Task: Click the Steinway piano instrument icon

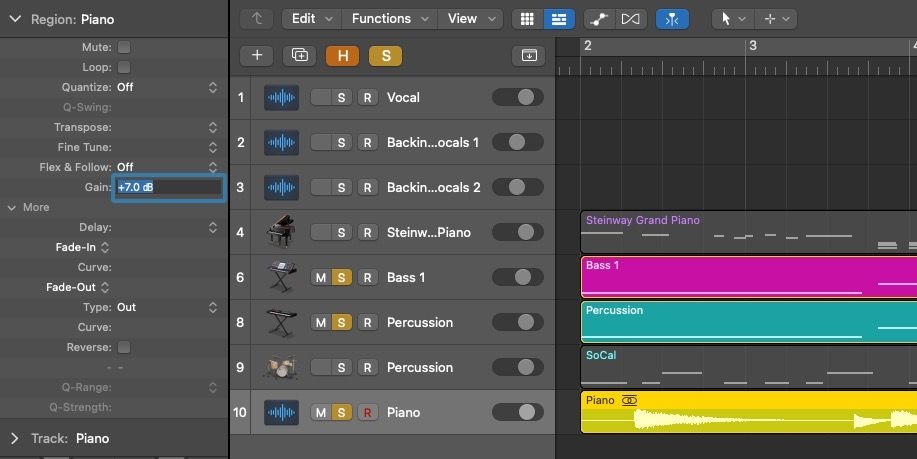Action: (281, 232)
